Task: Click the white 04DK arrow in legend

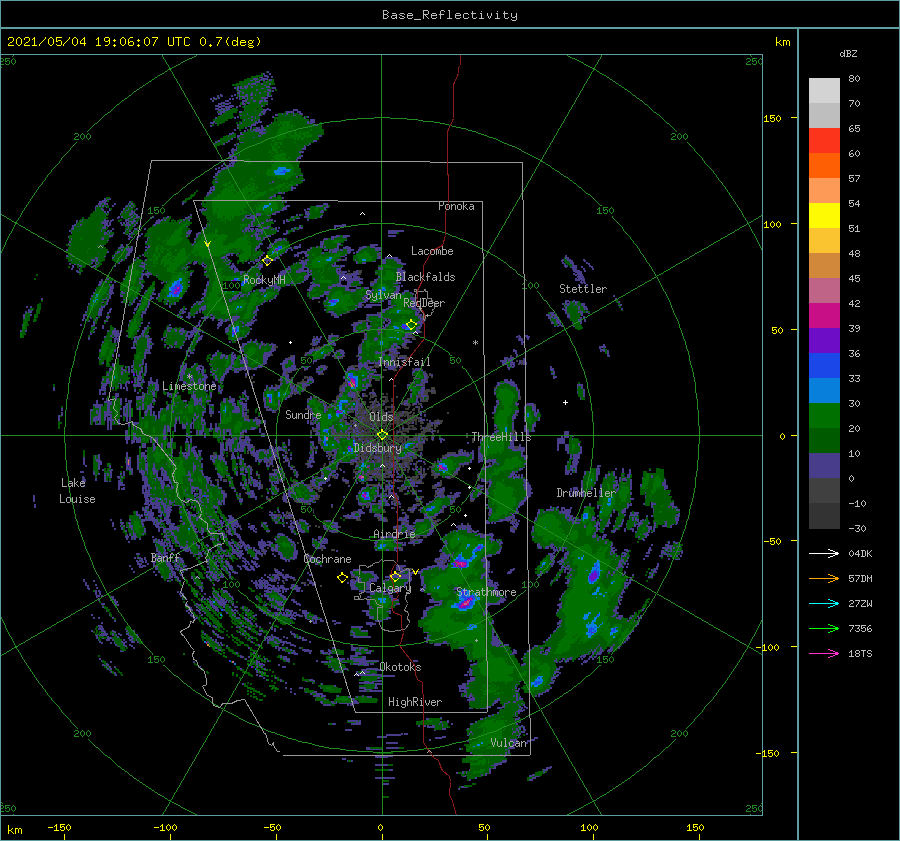Action: point(824,553)
